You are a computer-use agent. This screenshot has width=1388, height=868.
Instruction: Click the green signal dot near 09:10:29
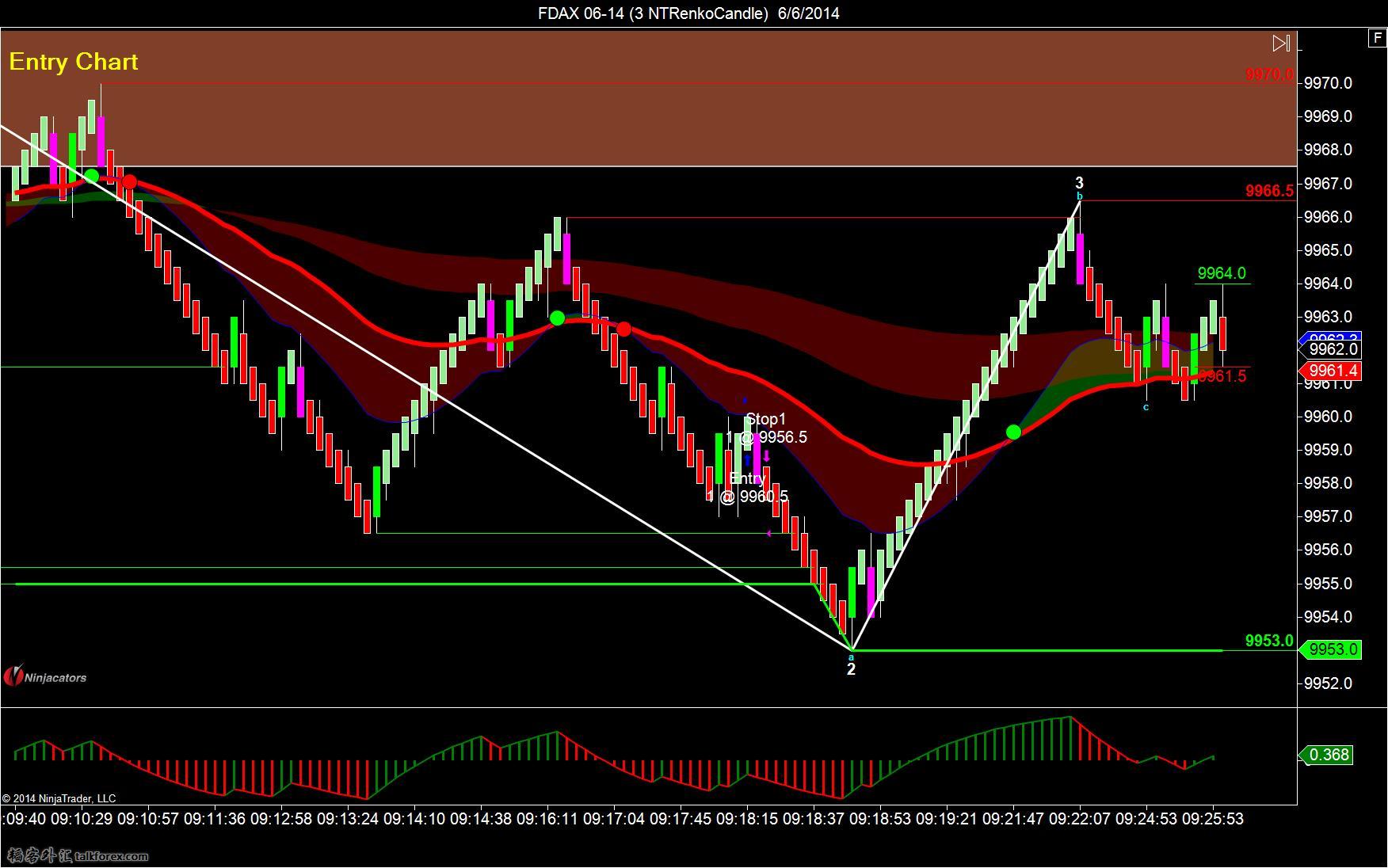(x=92, y=176)
